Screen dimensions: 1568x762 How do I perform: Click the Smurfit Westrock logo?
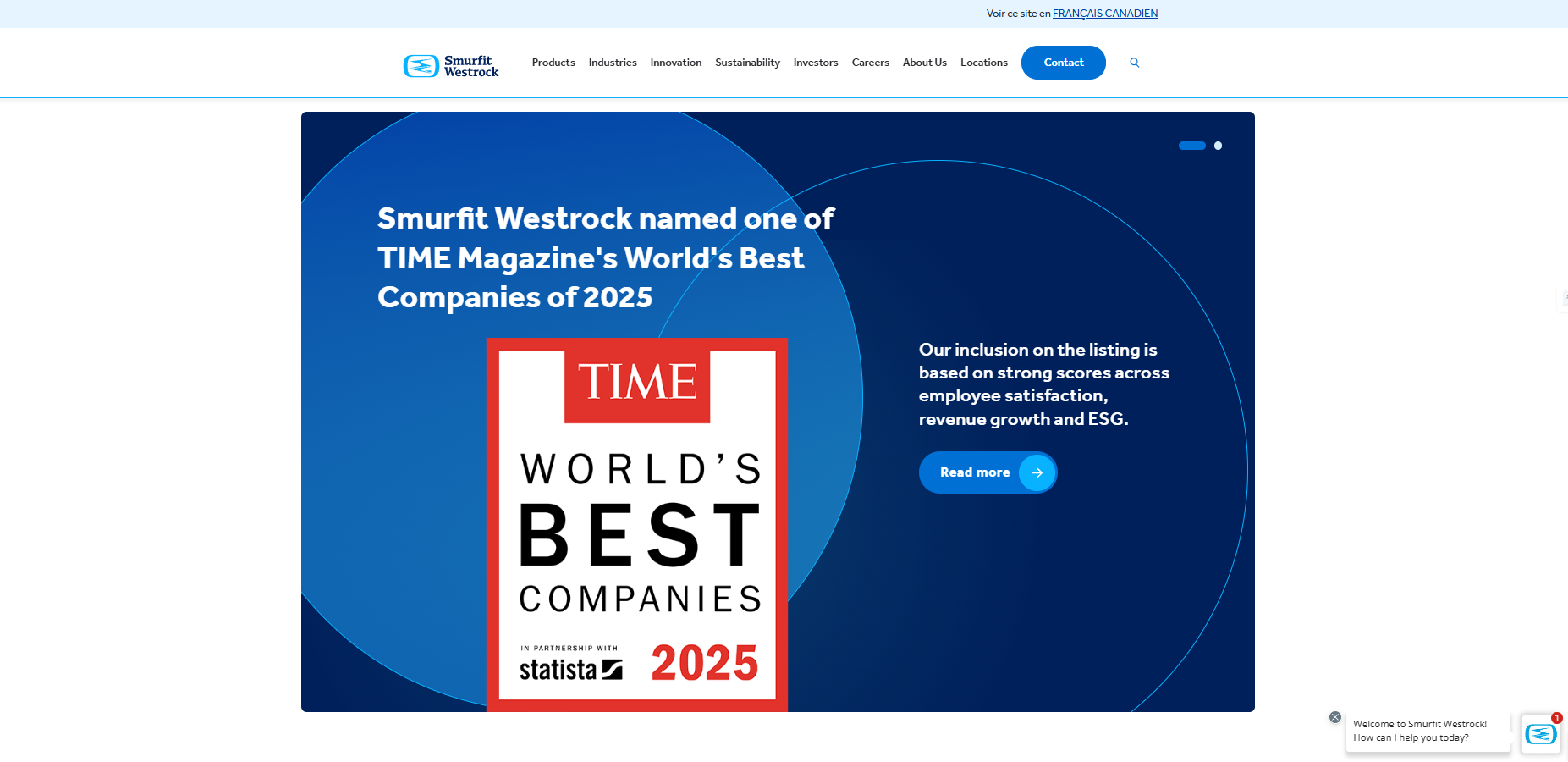(x=451, y=66)
